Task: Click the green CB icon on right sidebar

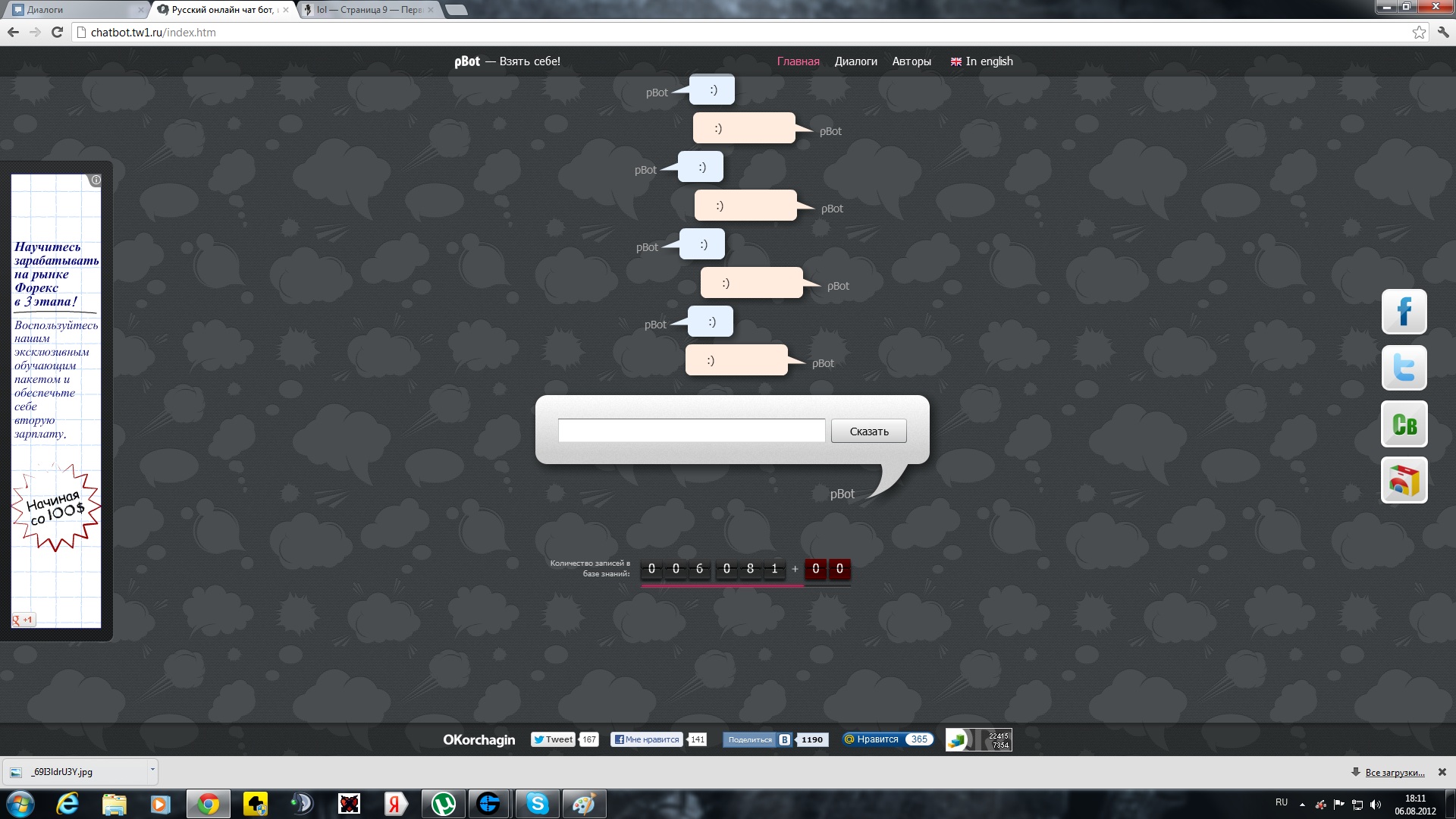Action: tap(1404, 424)
